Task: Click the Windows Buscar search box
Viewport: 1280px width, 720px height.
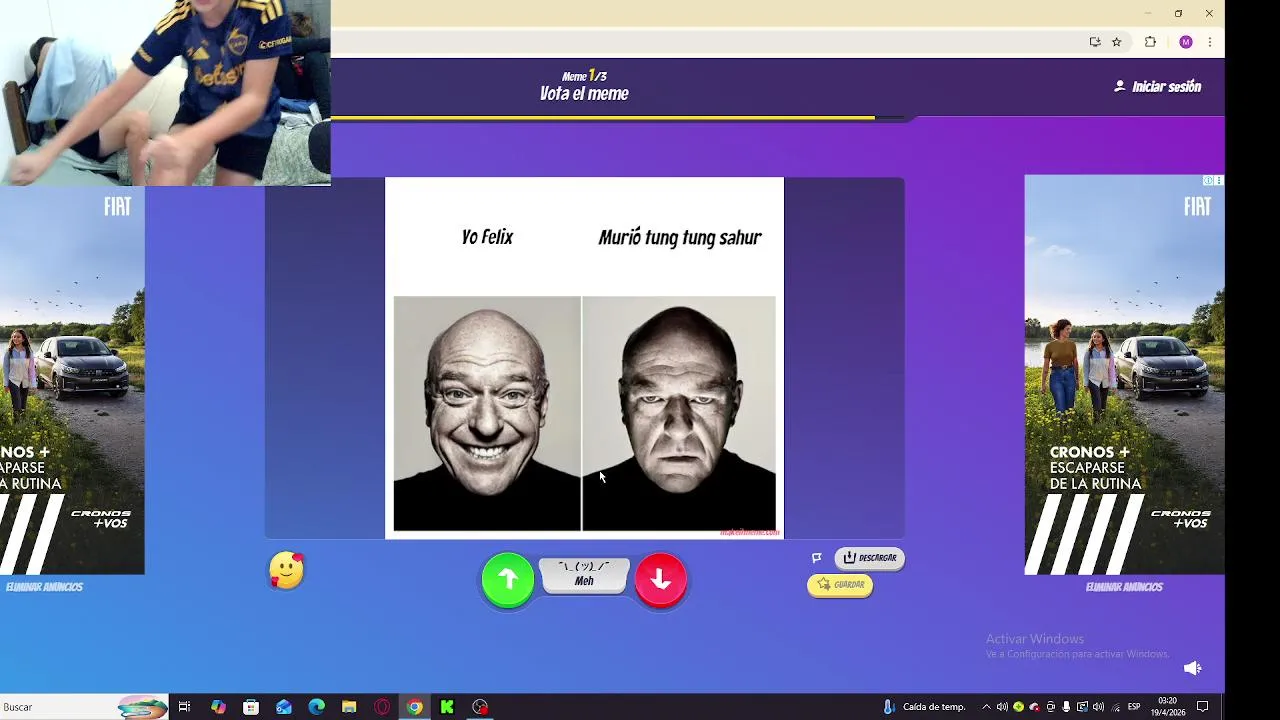Action: click(x=84, y=707)
